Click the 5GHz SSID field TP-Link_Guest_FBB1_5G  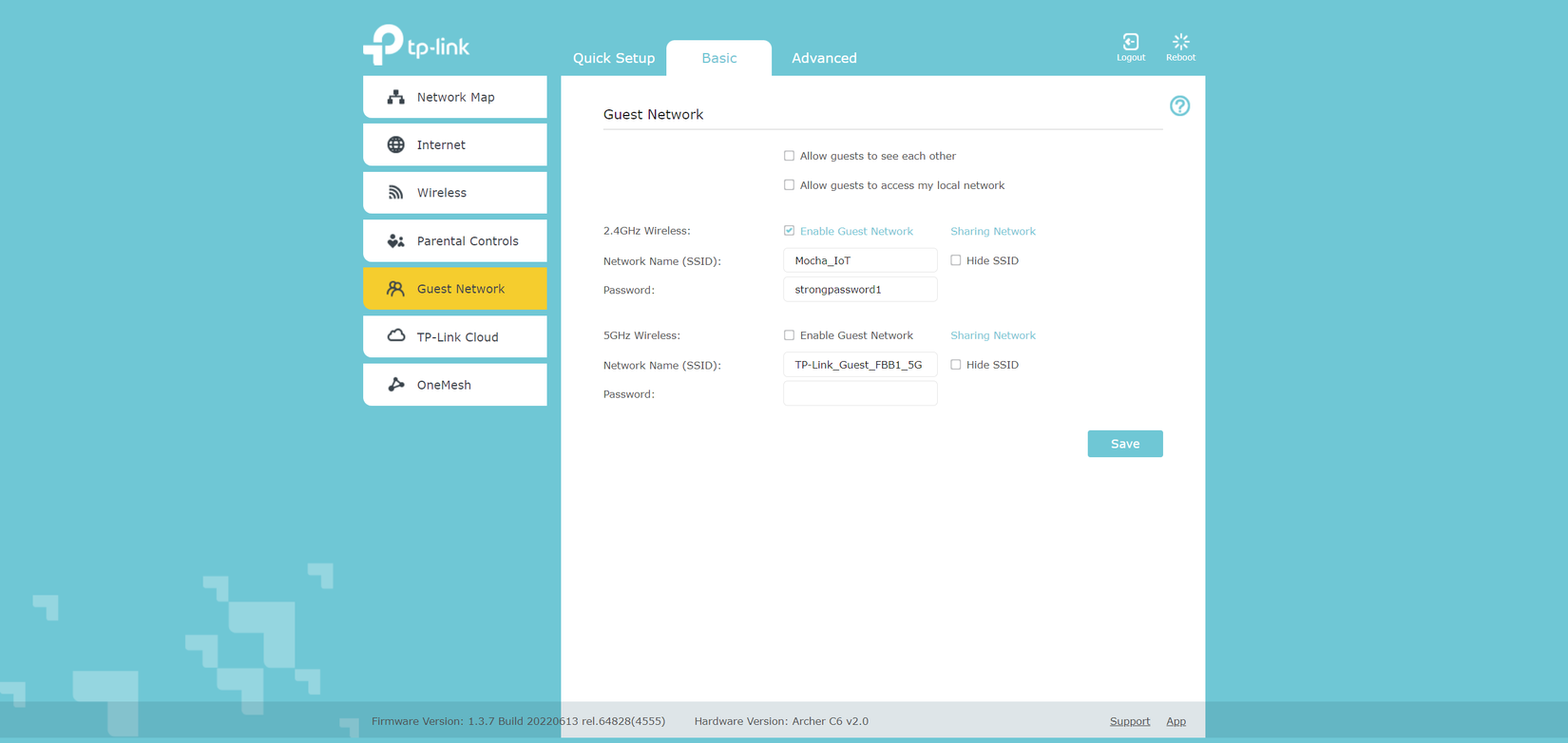tap(860, 365)
